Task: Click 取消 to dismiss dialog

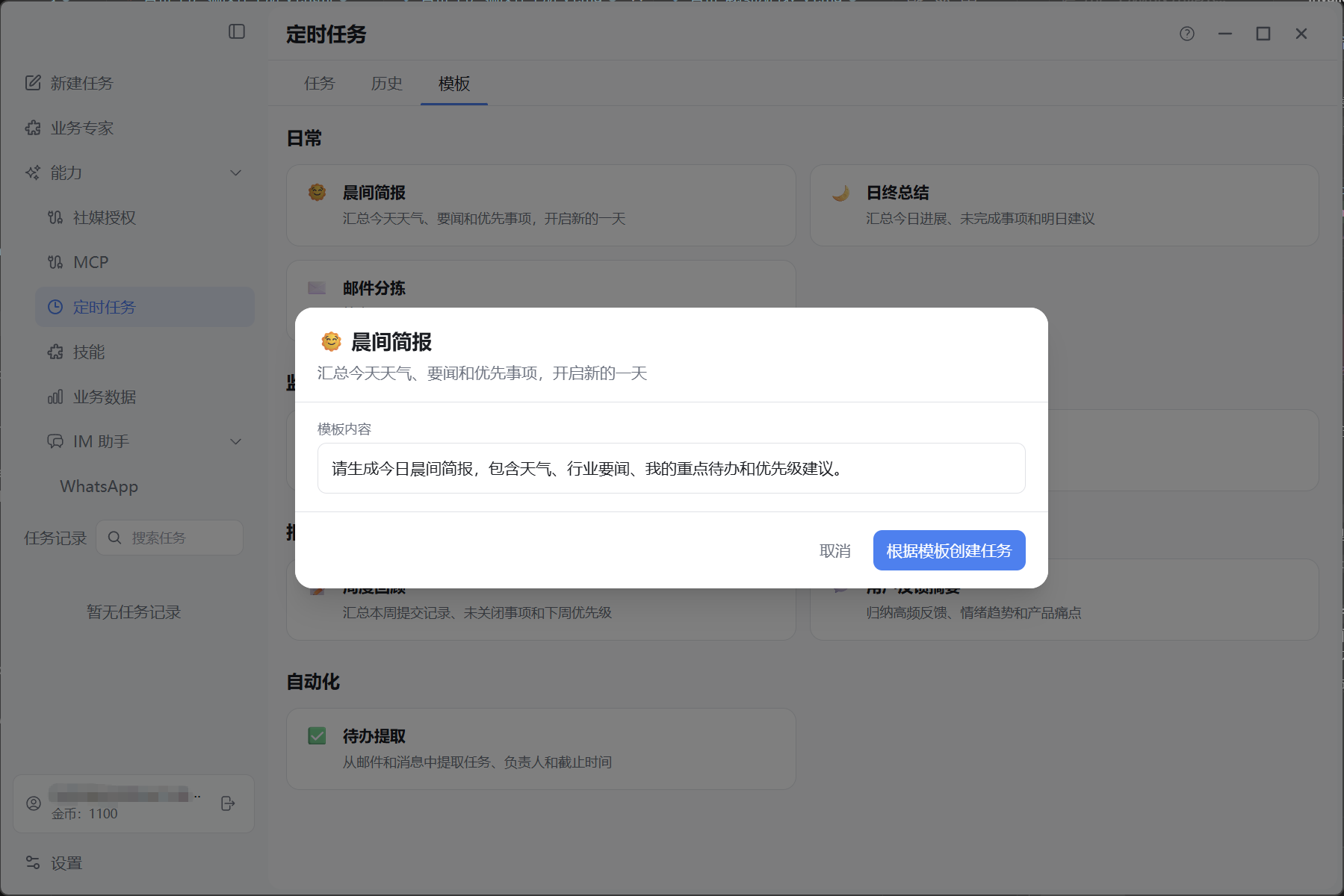Action: pyautogui.click(x=835, y=551)
